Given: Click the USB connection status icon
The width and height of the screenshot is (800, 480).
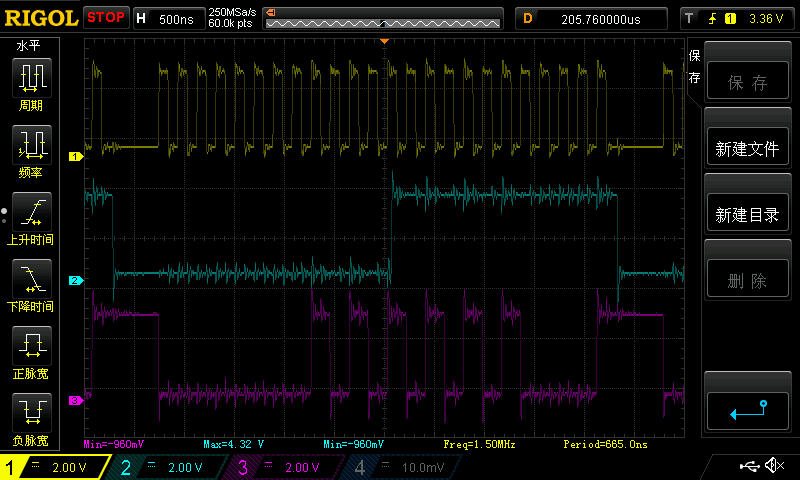Looking at the screenshot, I should point(750,466).
